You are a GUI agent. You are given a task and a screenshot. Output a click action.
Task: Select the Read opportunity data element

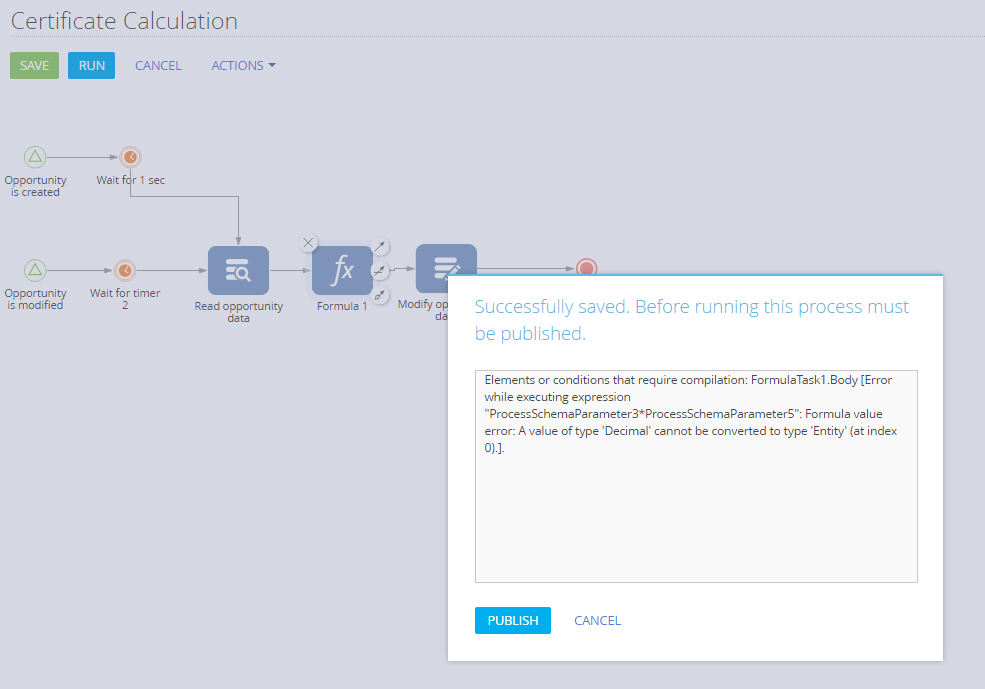coord(238,271)
